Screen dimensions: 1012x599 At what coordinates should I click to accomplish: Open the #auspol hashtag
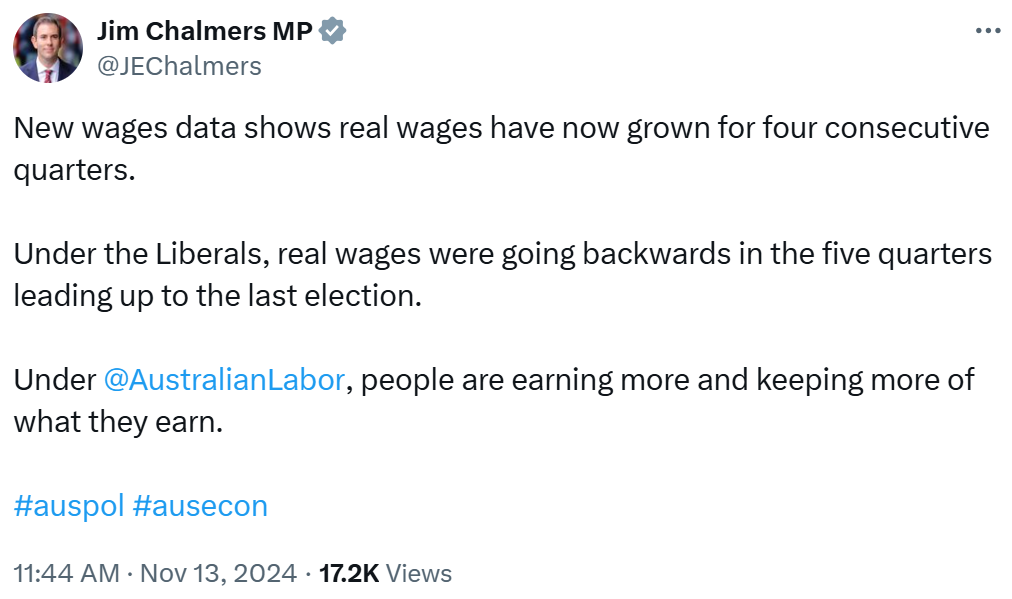(x=69, y=505)
